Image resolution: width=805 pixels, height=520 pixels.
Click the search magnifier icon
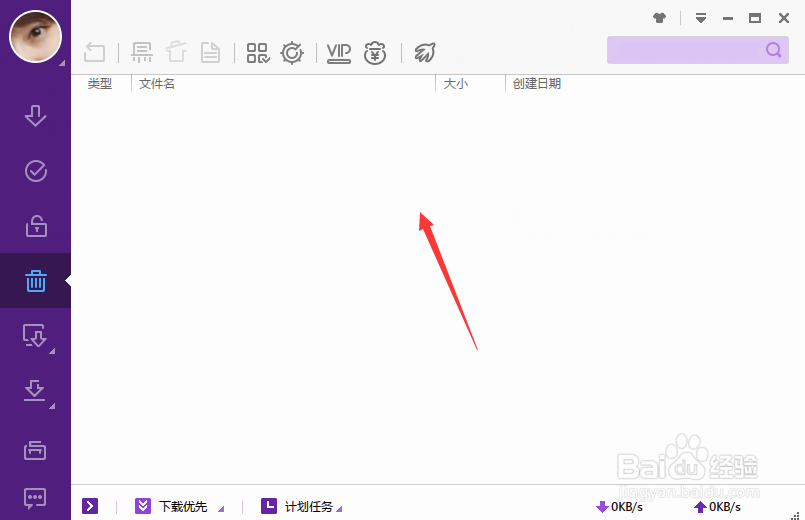[x=774, y=50]
